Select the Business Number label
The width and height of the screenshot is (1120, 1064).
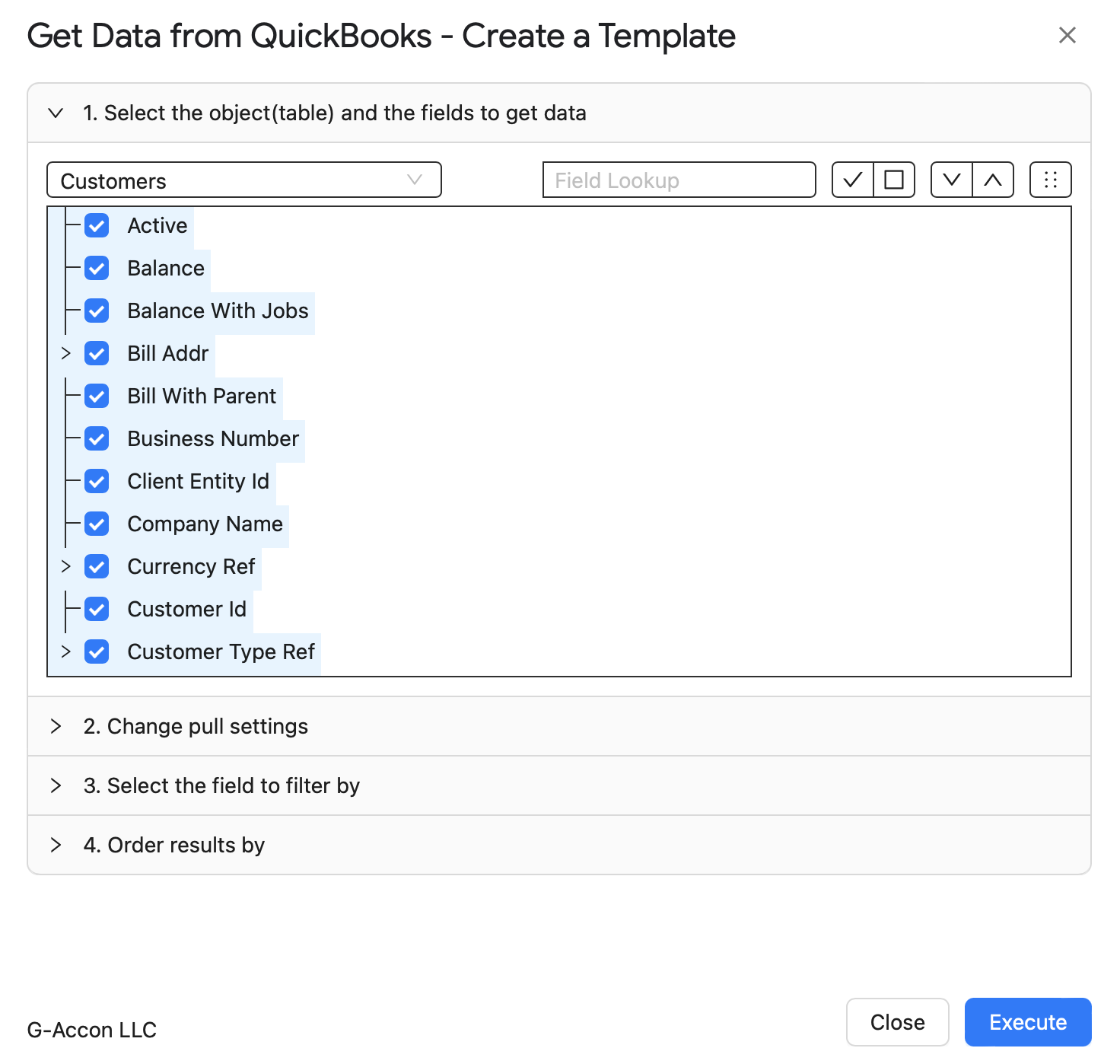click(214, 438)
